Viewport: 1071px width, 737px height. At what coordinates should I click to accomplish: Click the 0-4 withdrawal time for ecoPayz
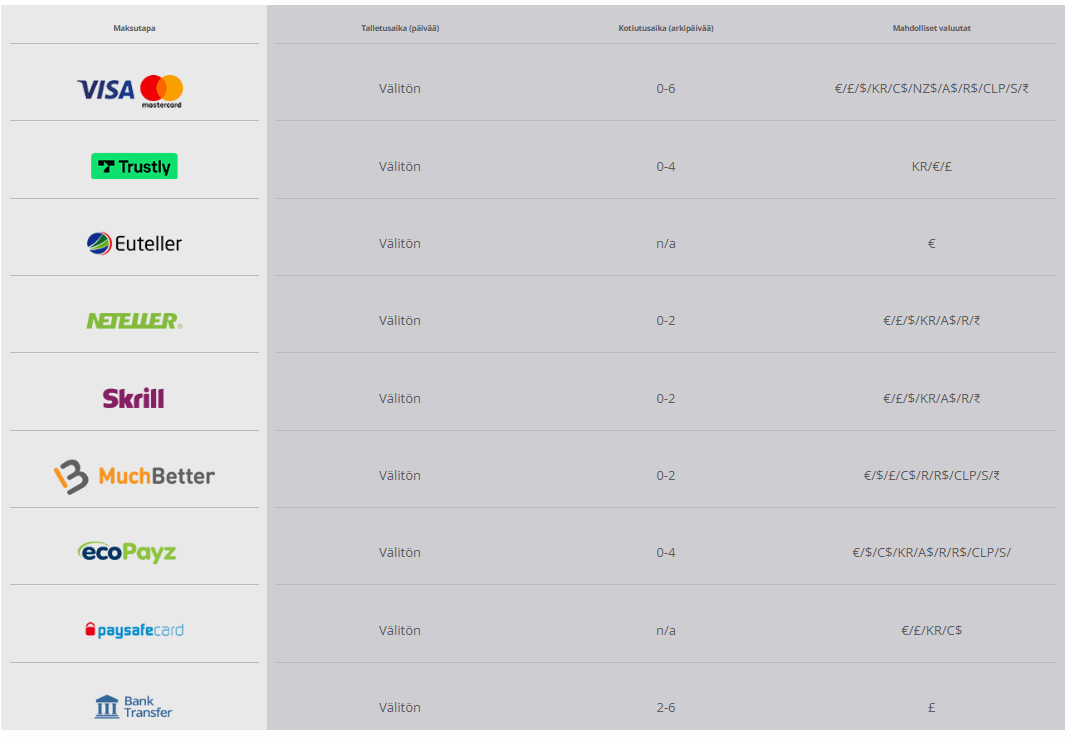coord(666,552)
